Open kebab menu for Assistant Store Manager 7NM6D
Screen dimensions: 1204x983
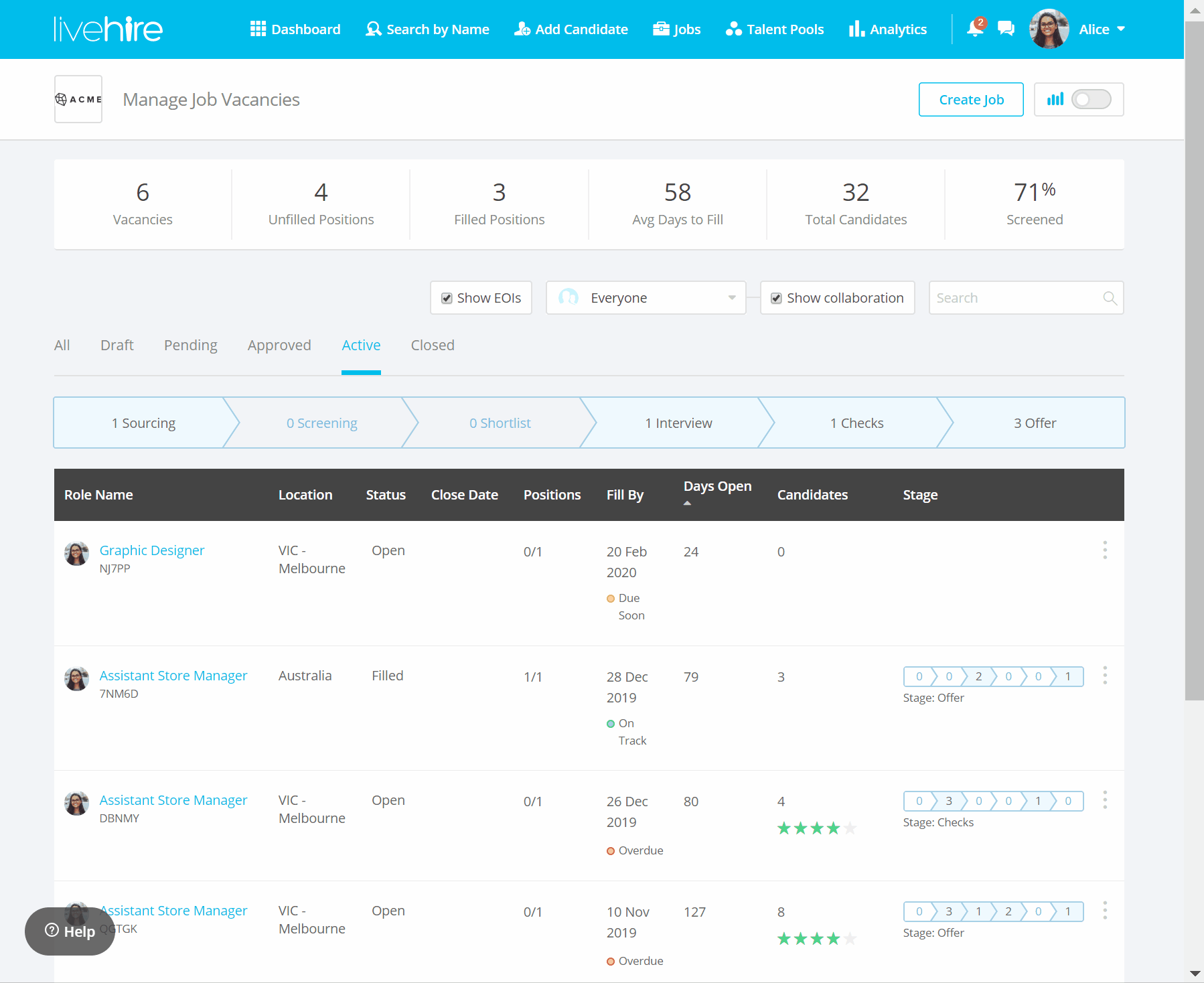[1104, 675]
